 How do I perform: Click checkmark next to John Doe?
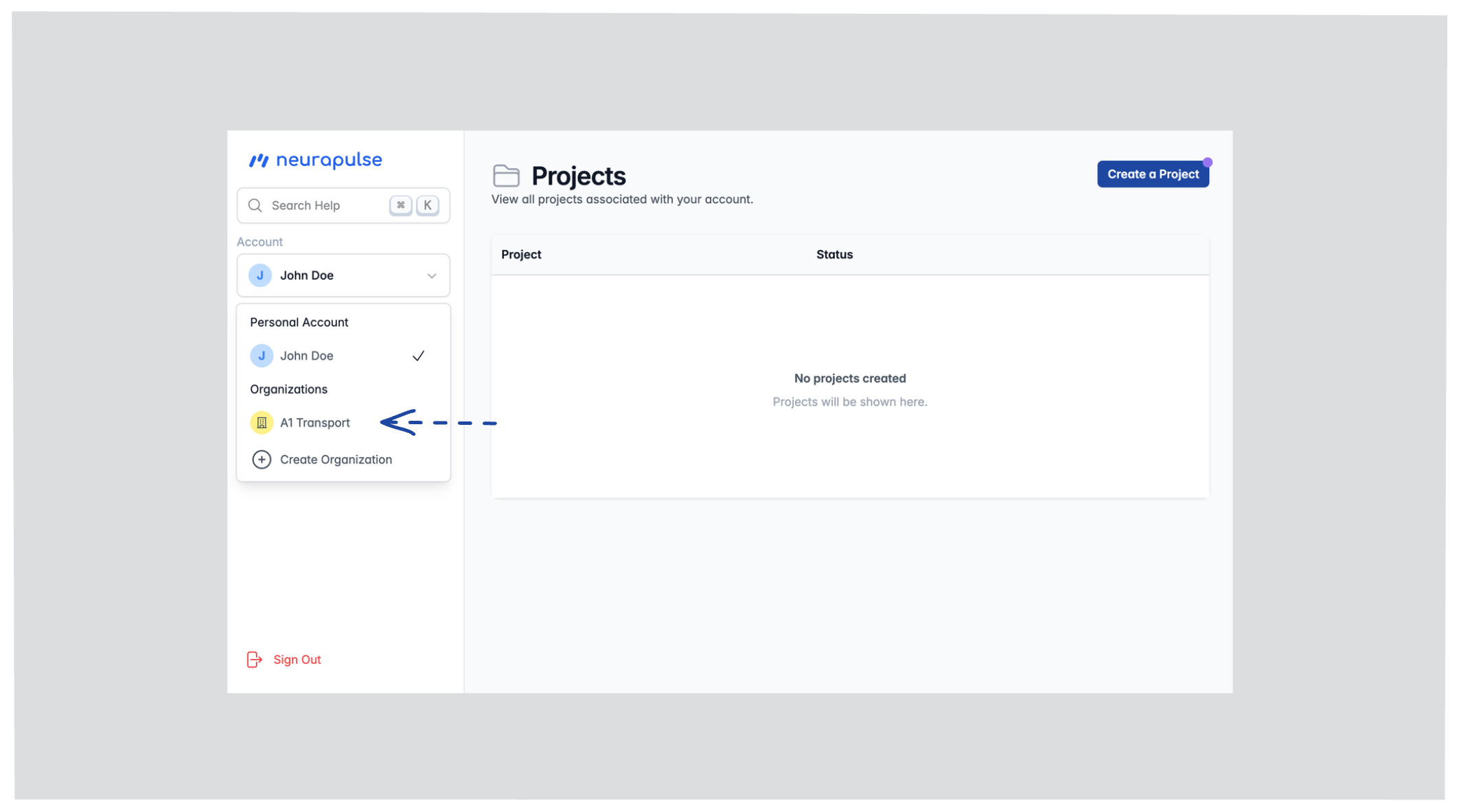point(418,356)
